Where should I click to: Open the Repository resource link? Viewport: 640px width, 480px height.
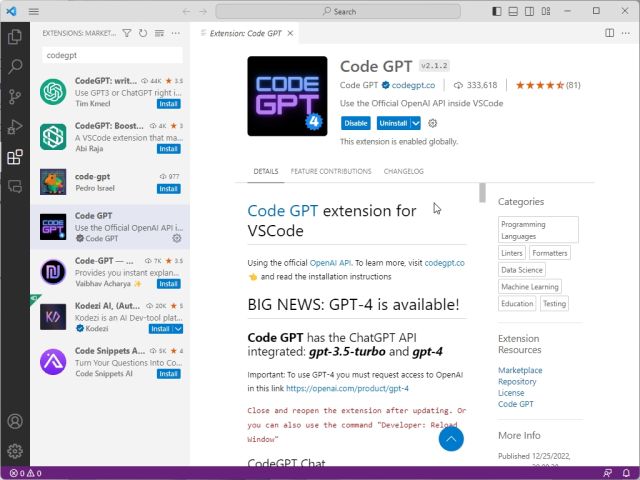[517, 382]
